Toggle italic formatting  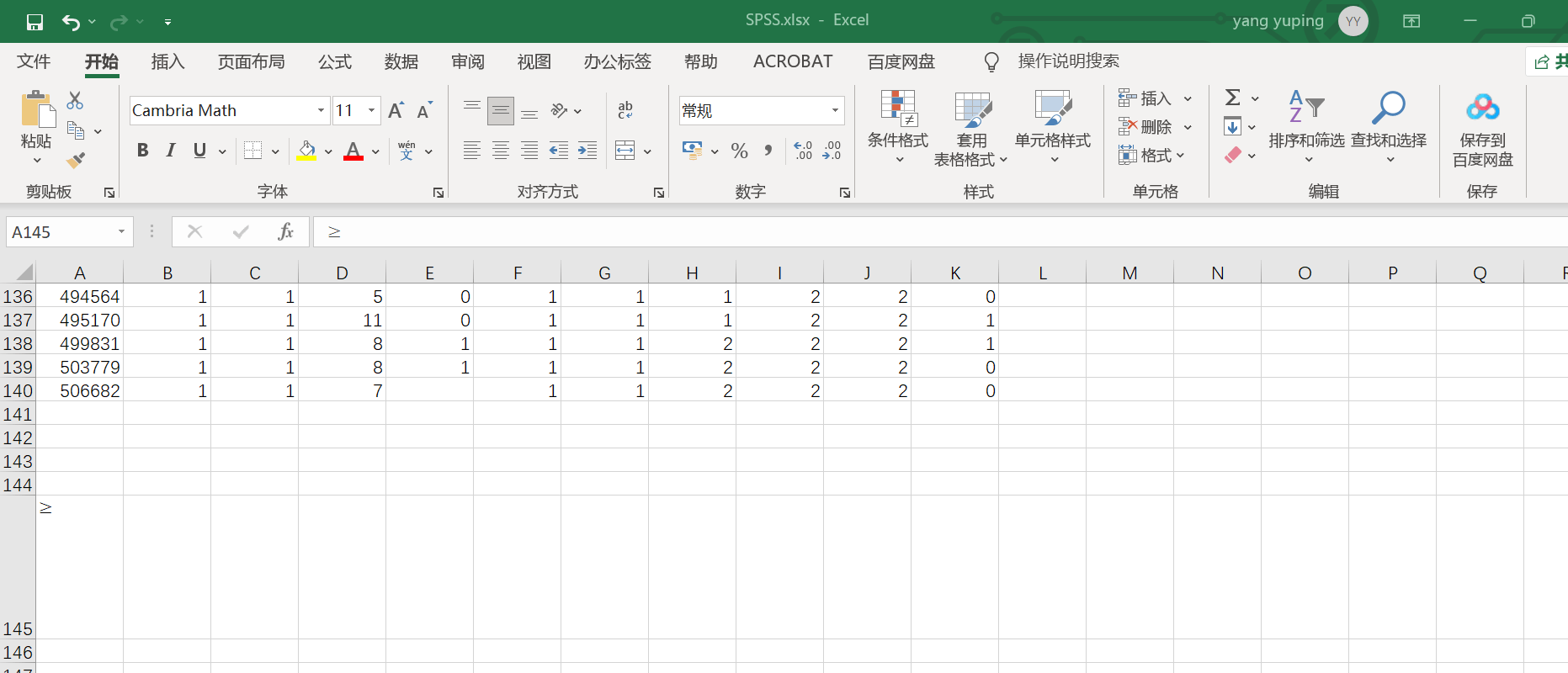pyautogui.click(x=171, y=151)
